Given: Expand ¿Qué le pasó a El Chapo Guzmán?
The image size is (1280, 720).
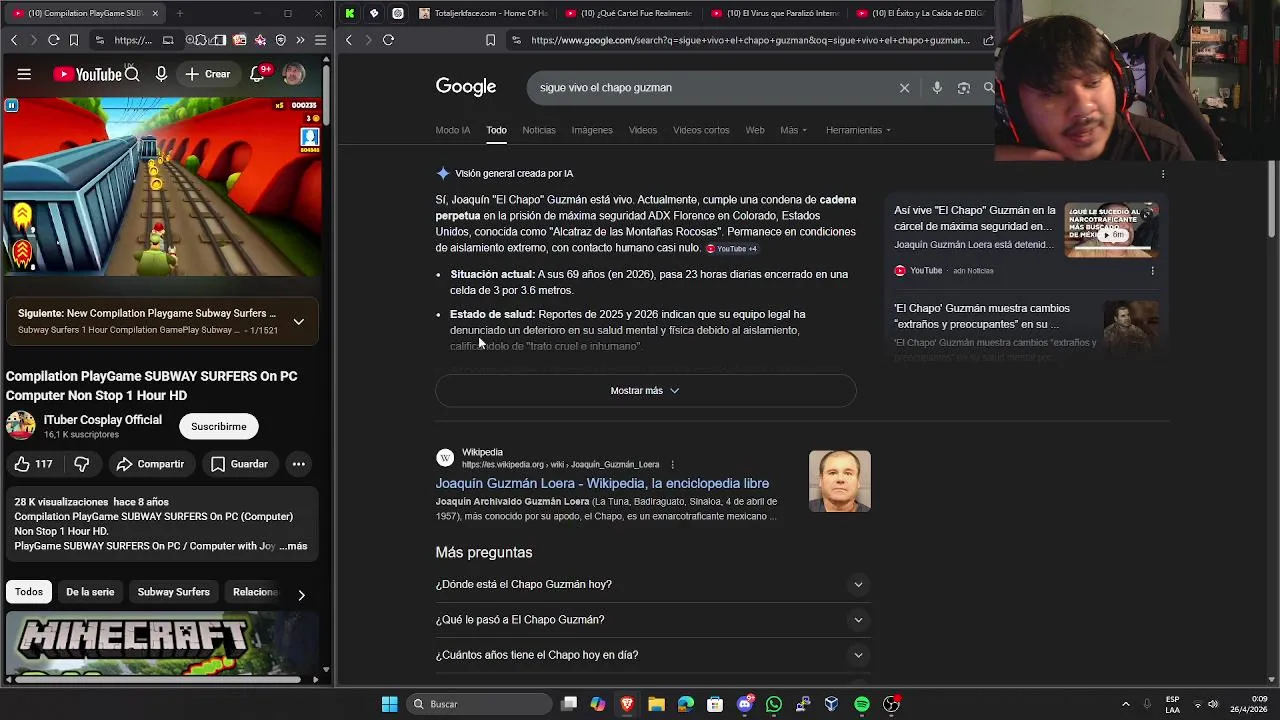Looking at the screenshot, I should tap(653, 620).
